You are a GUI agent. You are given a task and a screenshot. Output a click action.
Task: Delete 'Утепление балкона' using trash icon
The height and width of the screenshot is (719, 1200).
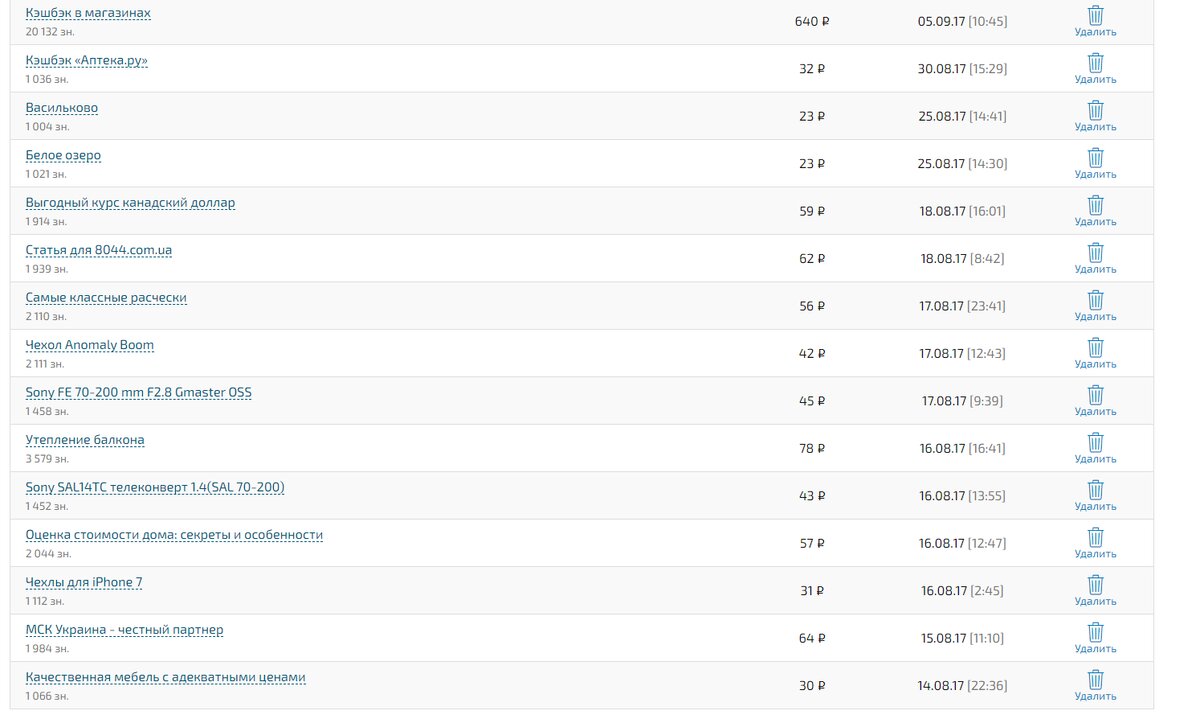[1095, 442]
